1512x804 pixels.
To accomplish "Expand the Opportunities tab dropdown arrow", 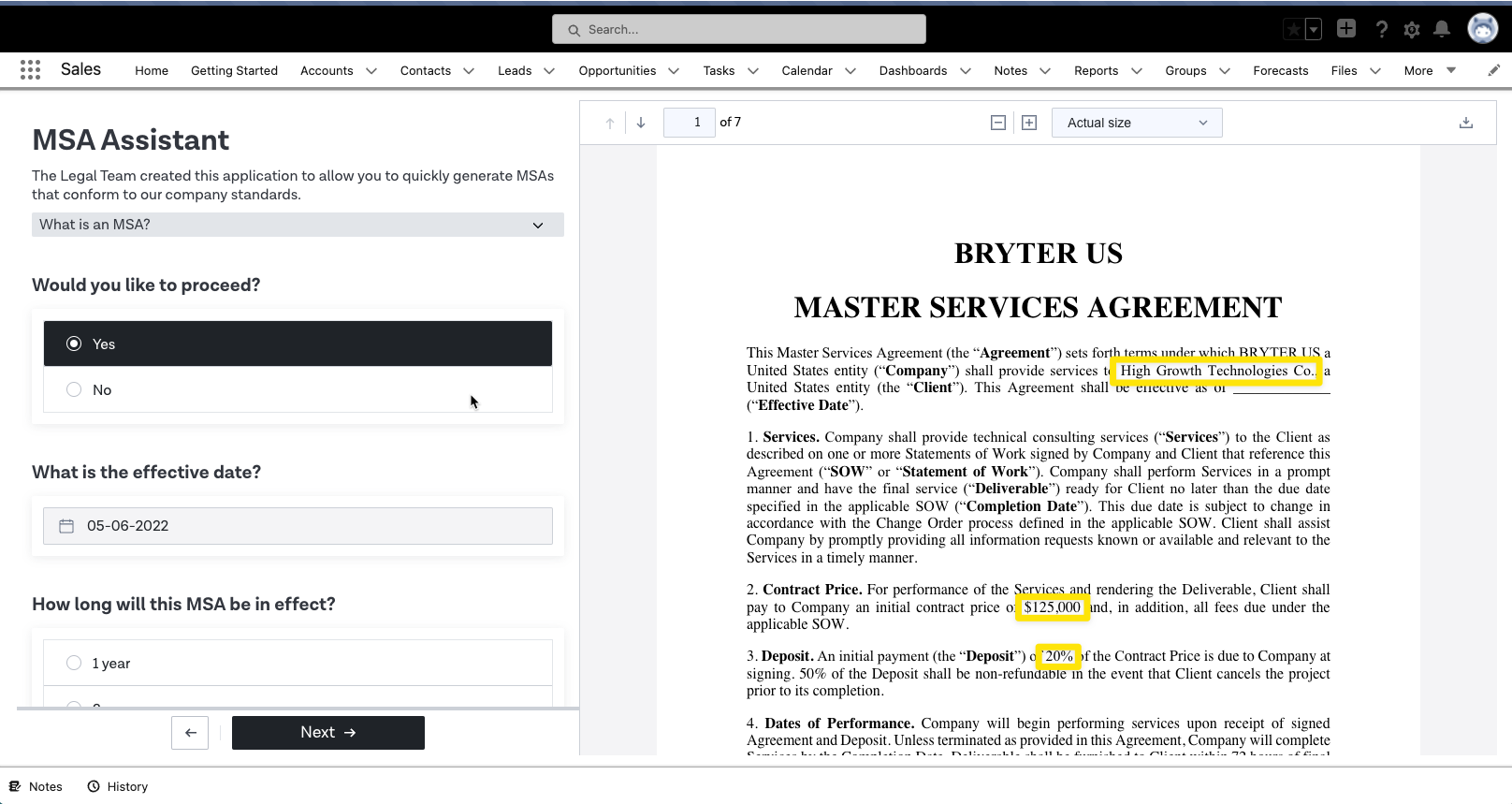I will tap(674, 71).
